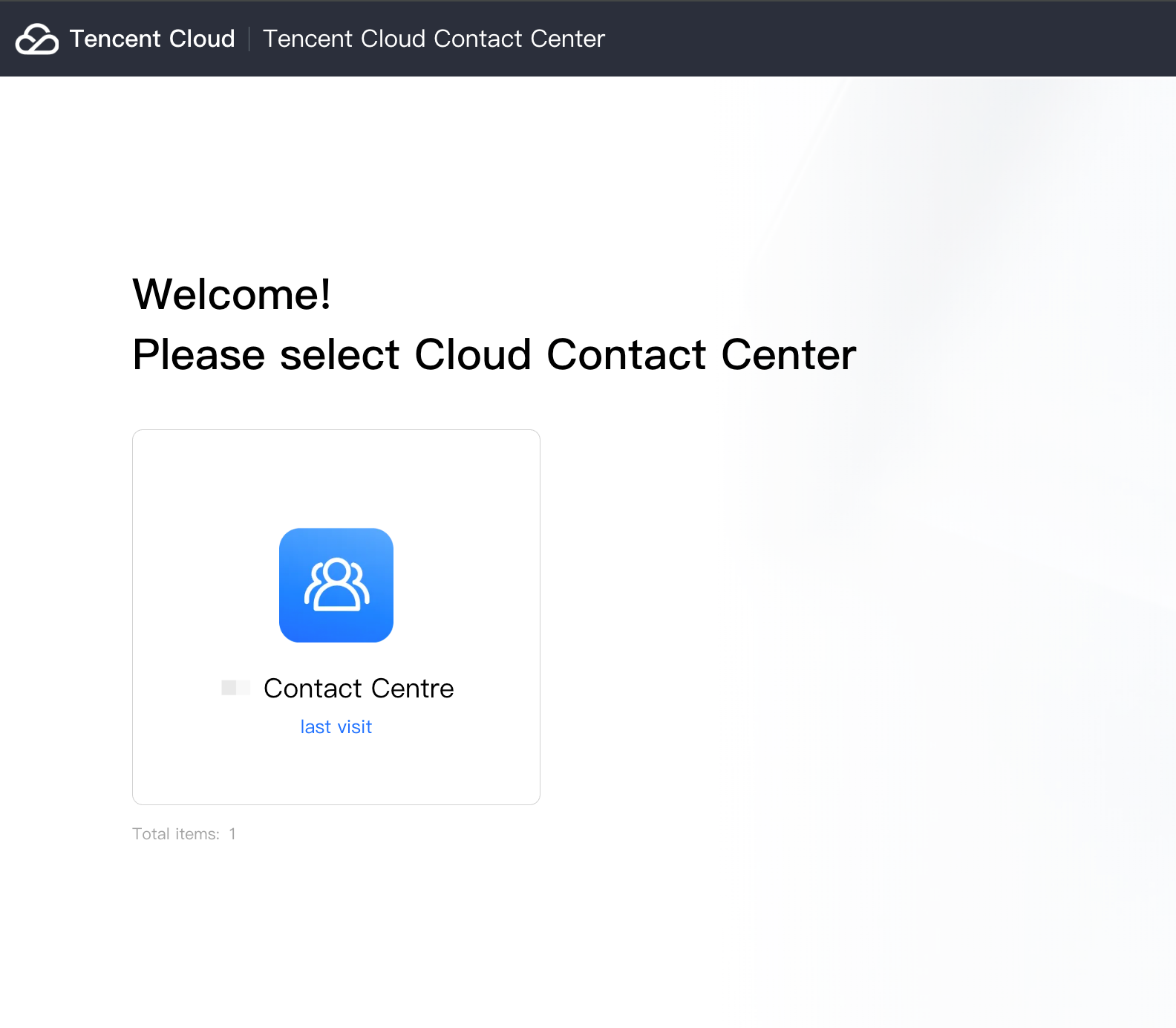Click the empty page area right of the card
This screenshot has height=1028, width=1176.
pyautogui.click(x=742, y=617)
